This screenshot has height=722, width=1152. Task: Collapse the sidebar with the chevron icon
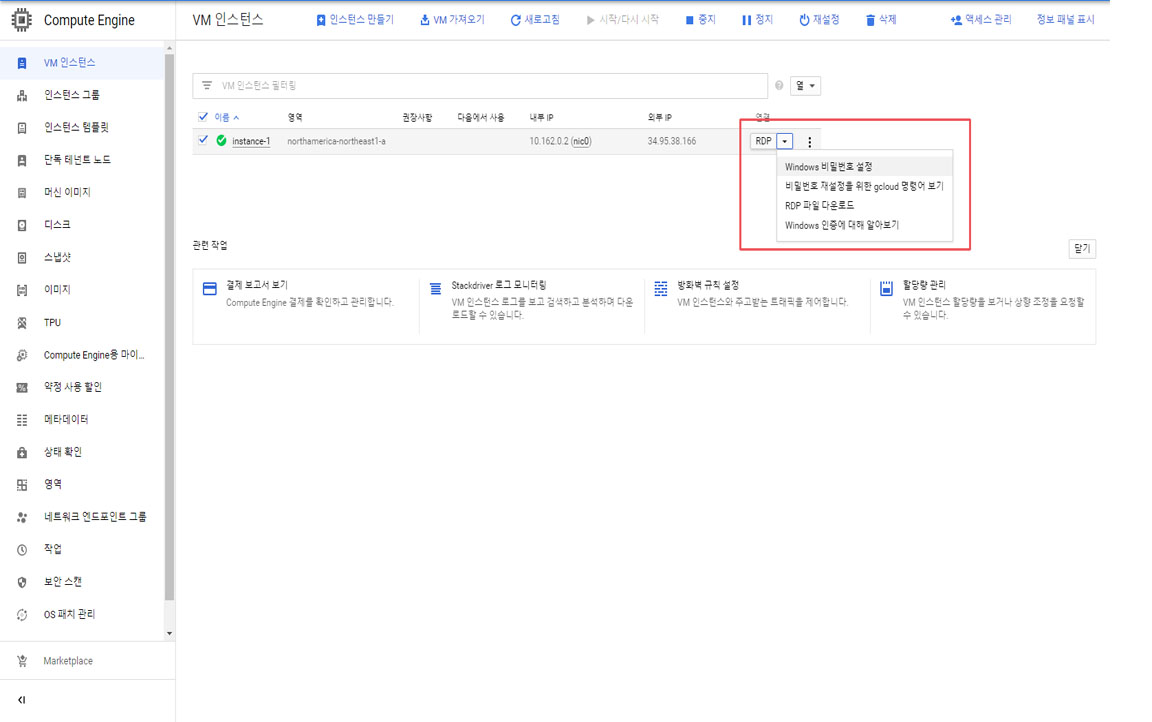[21, 700]
